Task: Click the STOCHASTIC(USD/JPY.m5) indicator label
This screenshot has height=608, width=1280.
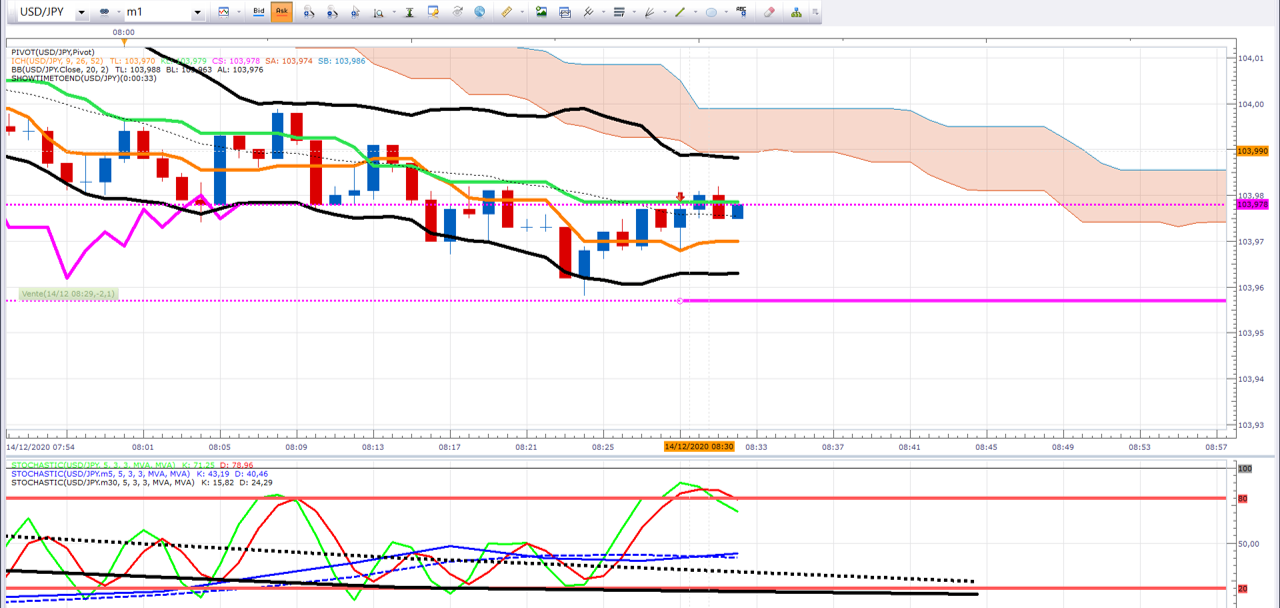Action: click(102, 473)
